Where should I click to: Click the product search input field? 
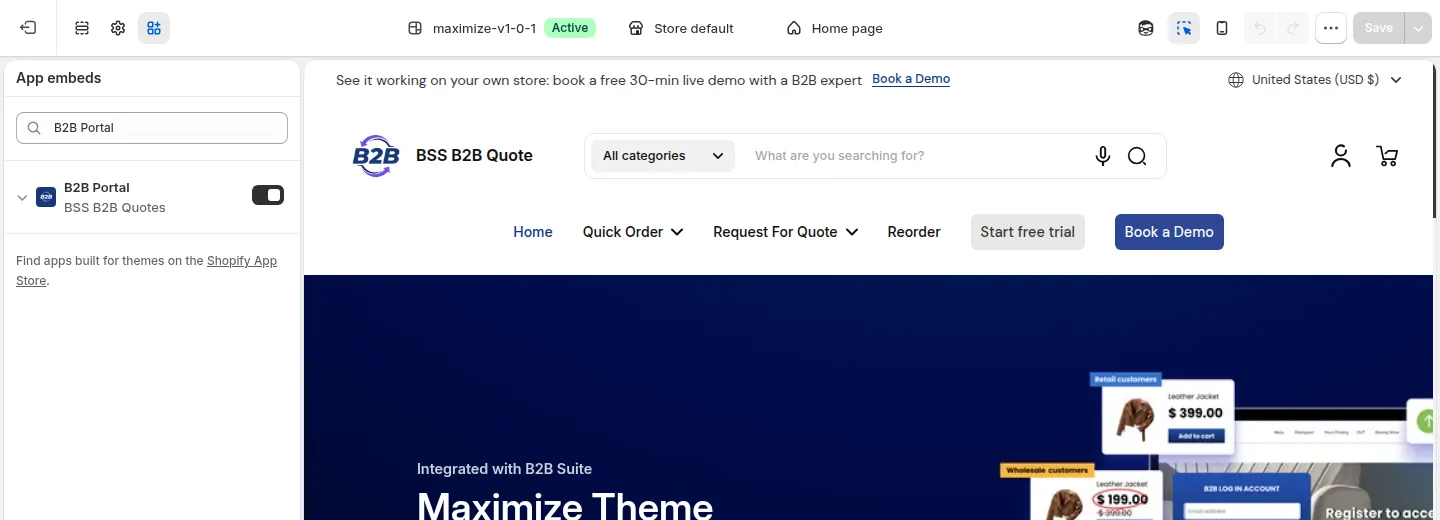pos(915,156)
